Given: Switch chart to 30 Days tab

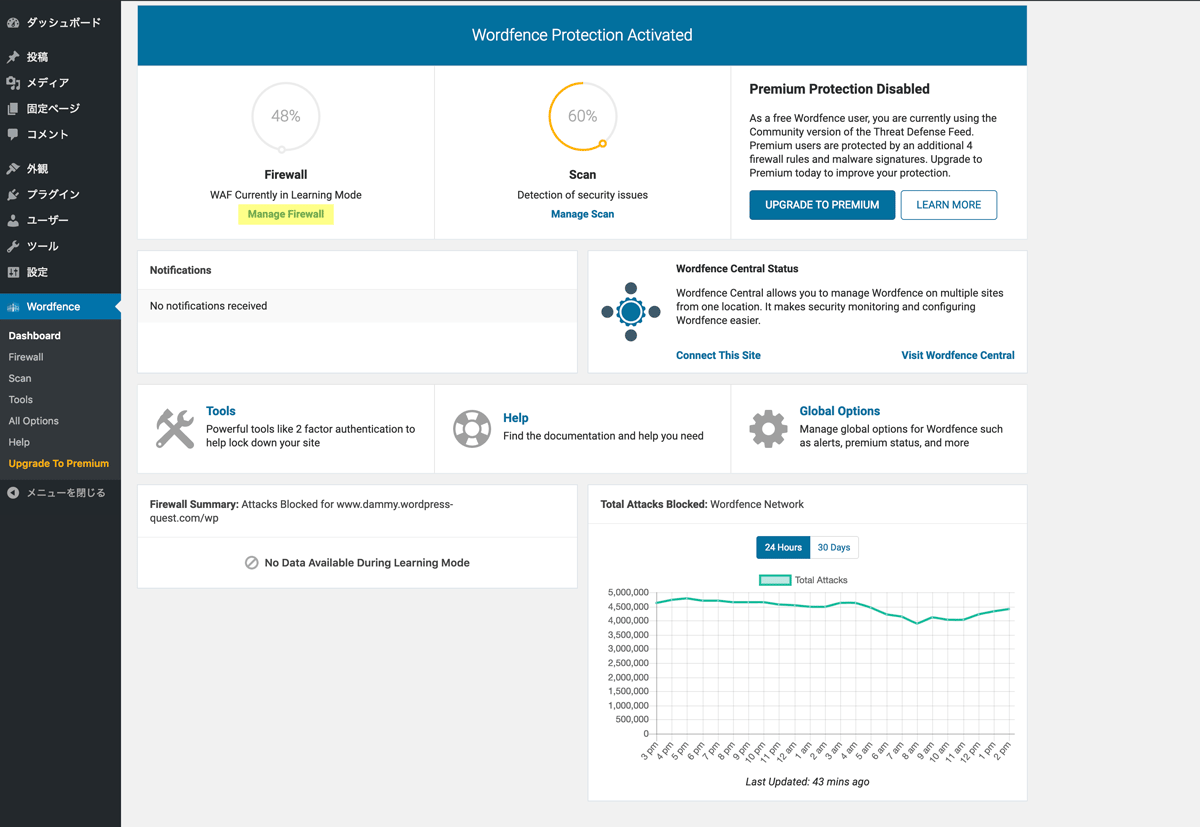Looking at the screenshot, I should pos(834,547).
